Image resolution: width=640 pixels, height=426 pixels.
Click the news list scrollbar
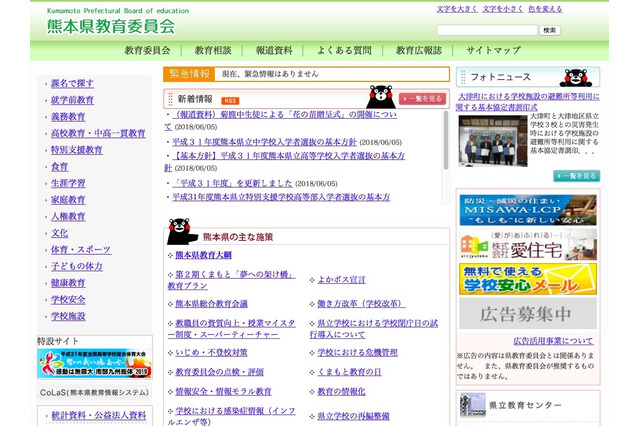click(446, 141)
